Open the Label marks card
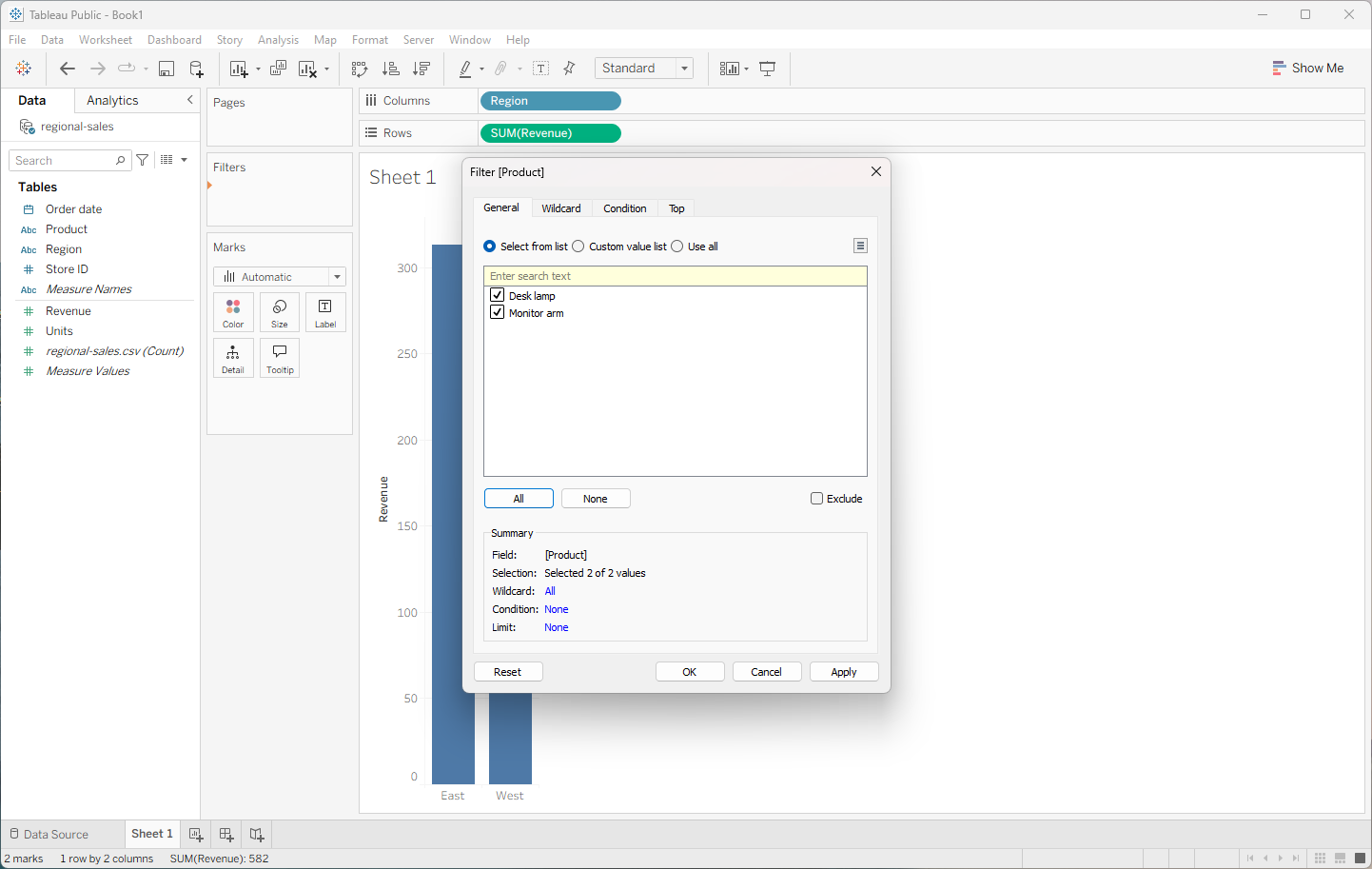Screen dimensions: 1372x869 coord(325,312)
